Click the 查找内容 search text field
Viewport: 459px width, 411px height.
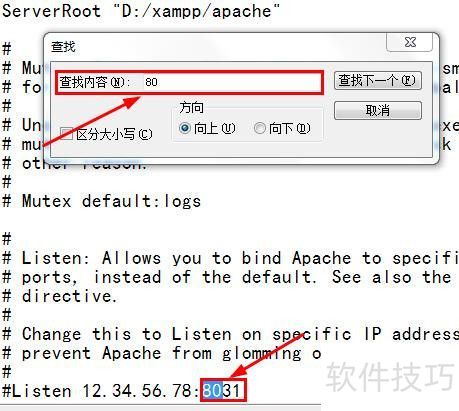[x=232, y=82]
